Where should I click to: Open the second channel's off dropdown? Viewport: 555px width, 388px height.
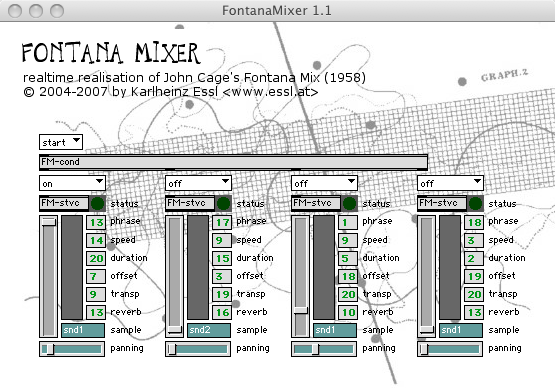click(x=198, y=183)
